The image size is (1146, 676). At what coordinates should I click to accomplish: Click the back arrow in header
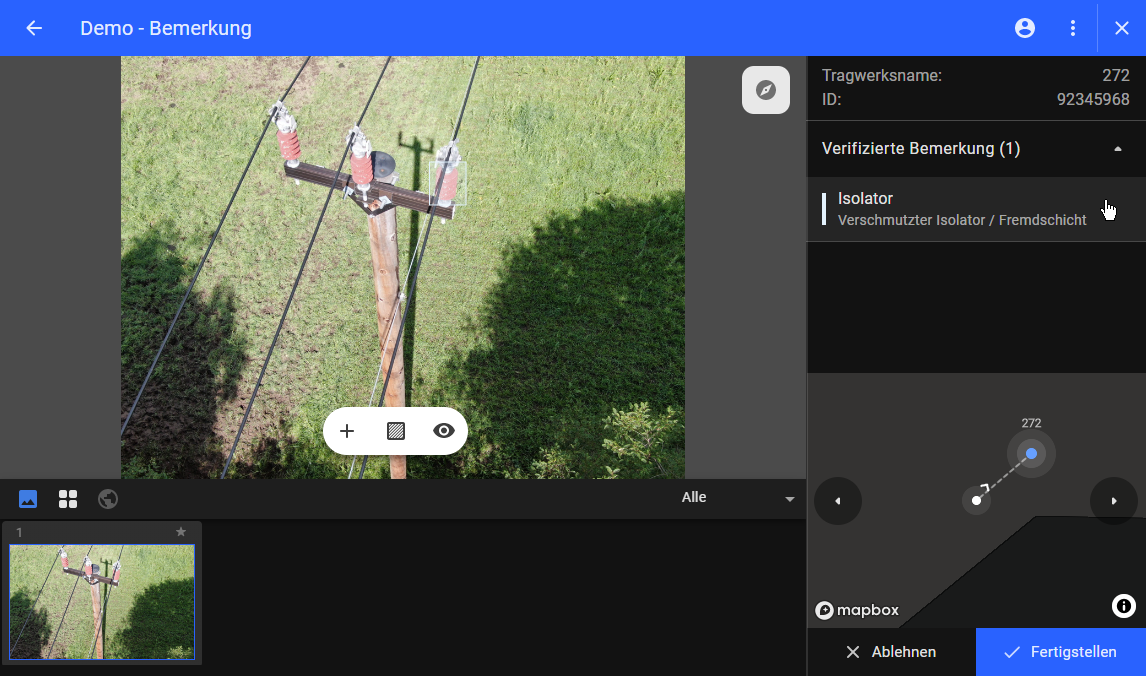[34, 28]
